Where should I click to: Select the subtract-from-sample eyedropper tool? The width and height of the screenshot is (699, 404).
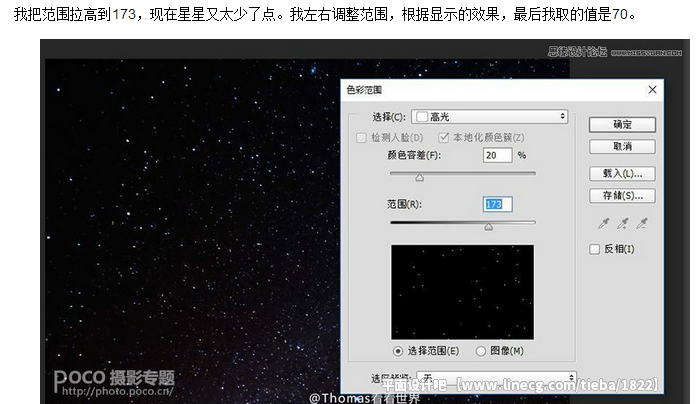click(641, 223)
